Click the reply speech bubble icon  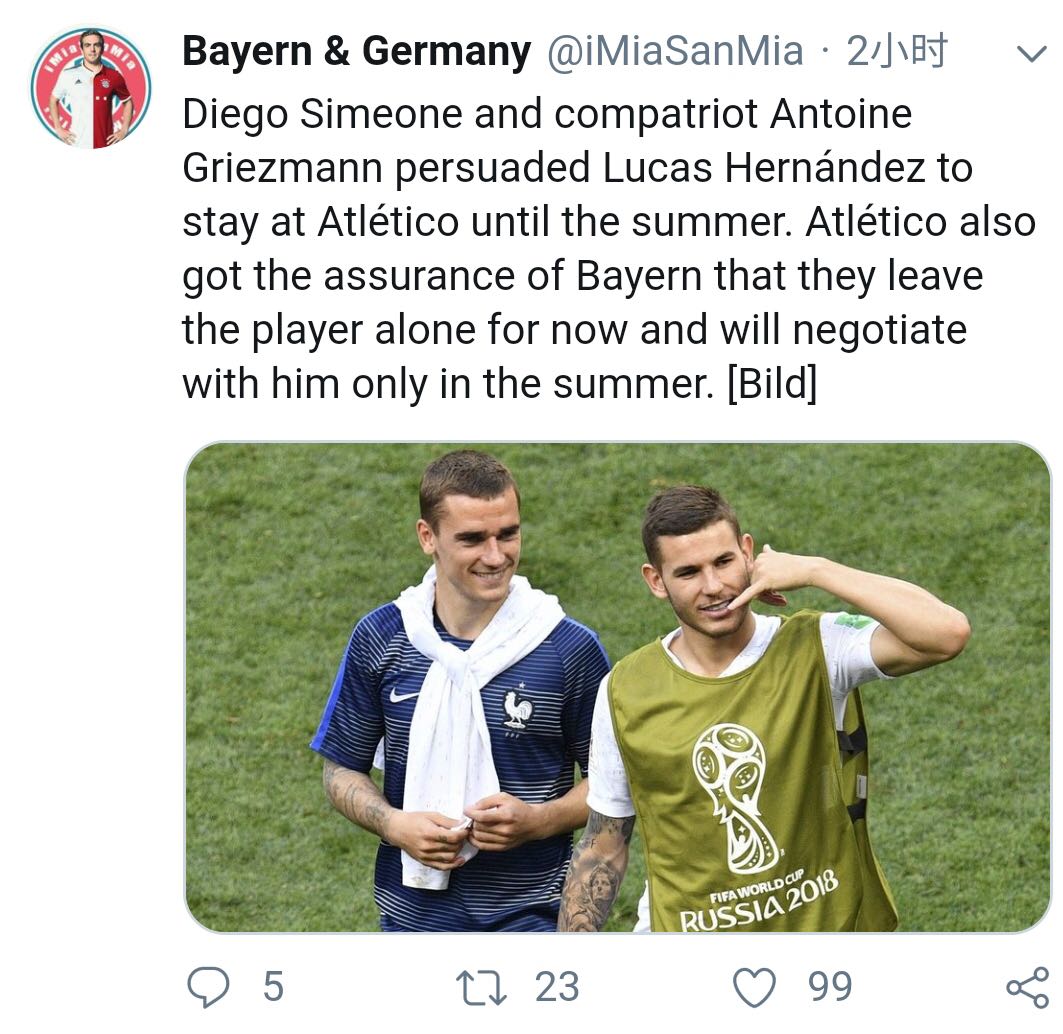click(x=209, y=987)
